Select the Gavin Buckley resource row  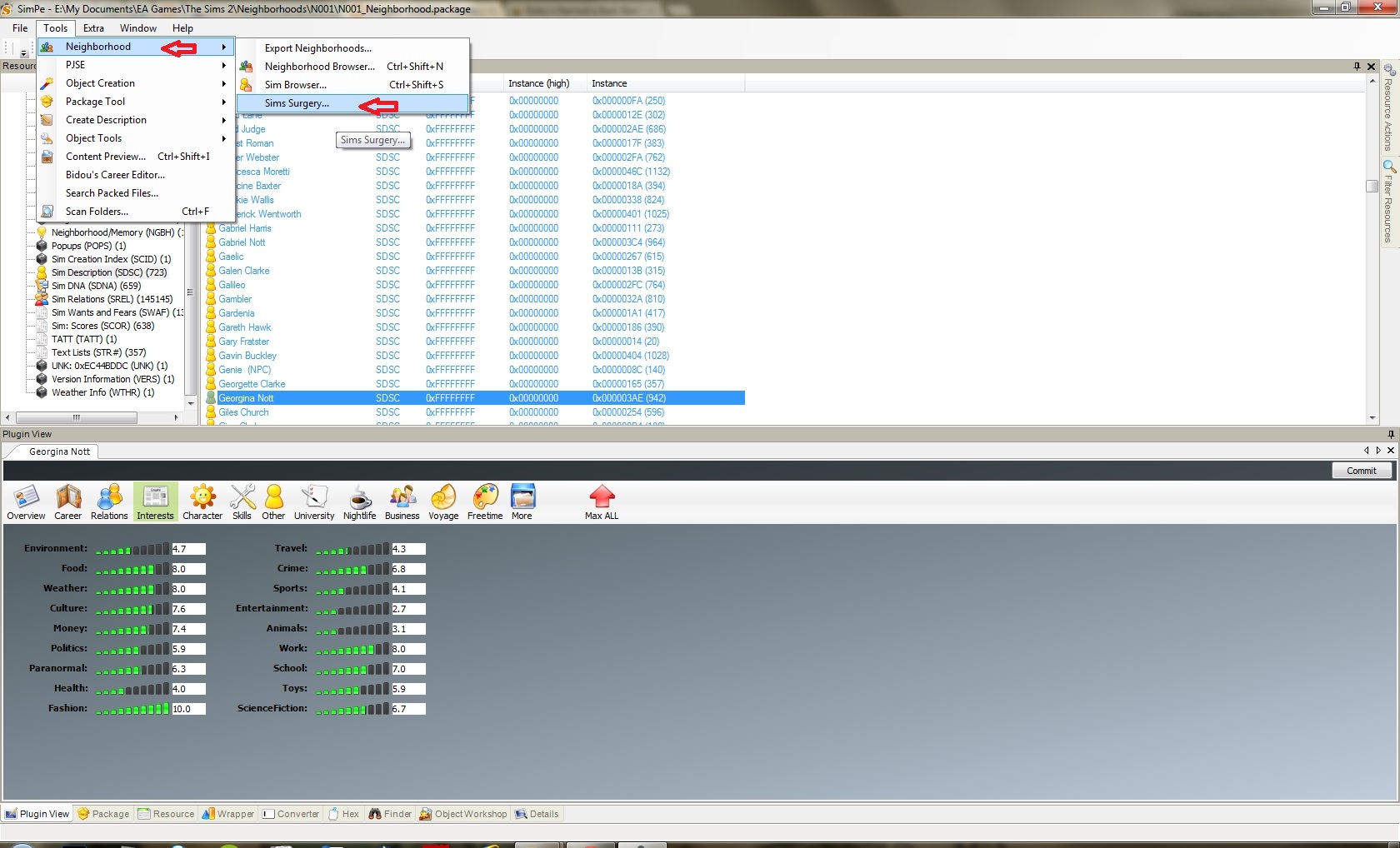pyautogui.click(x=474, y=356)
